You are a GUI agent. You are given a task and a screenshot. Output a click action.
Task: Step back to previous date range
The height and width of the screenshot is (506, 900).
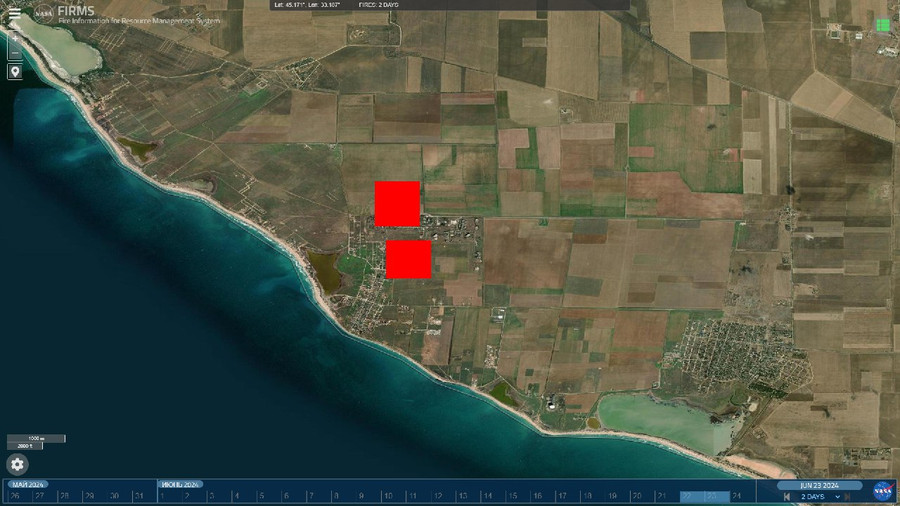[788, 497]
